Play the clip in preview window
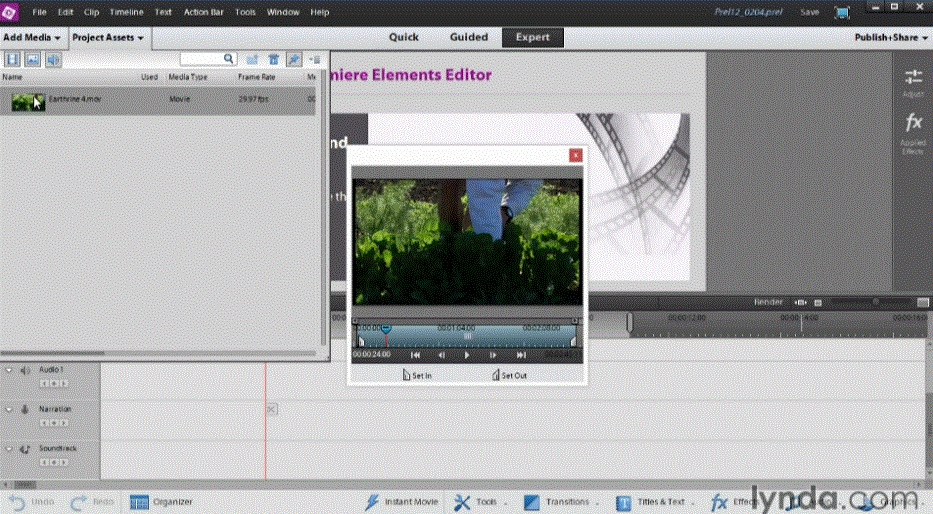Viewport: 933px width, 514px height. pyautogui.click(x=466, y=355)
